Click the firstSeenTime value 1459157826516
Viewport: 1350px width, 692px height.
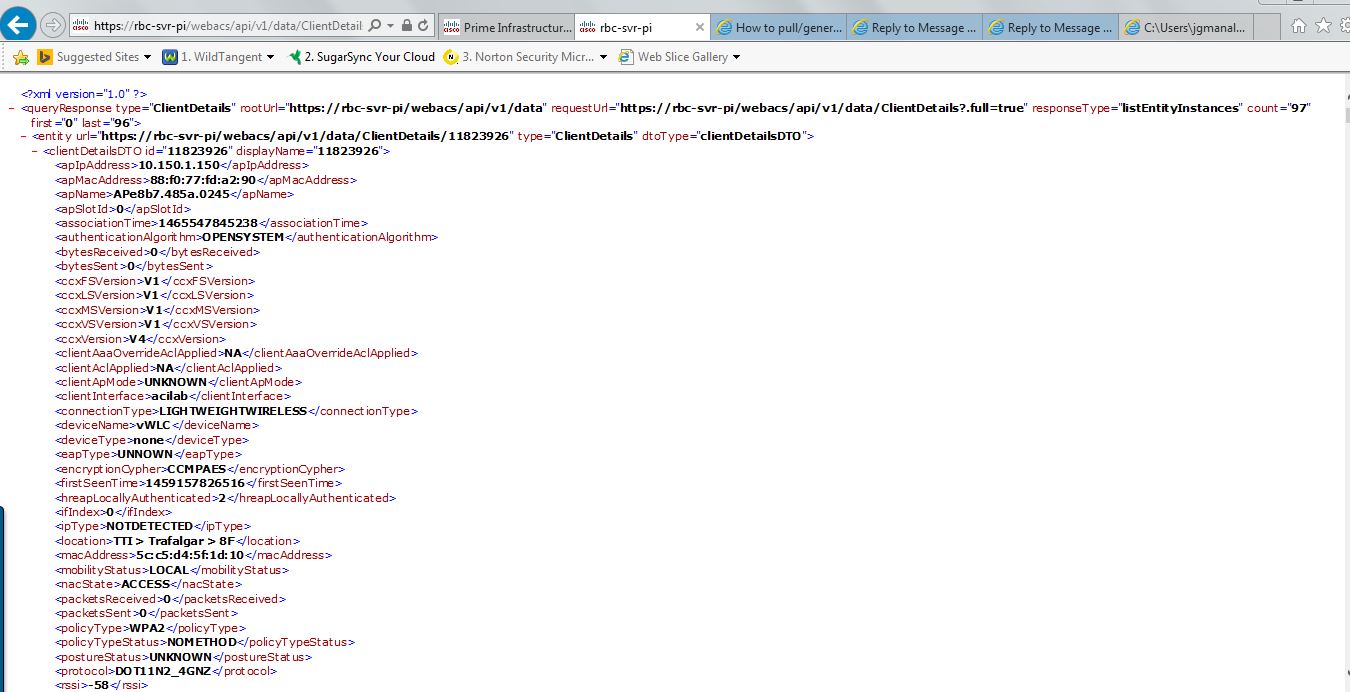pyautogui.click(x=195, y=483)
